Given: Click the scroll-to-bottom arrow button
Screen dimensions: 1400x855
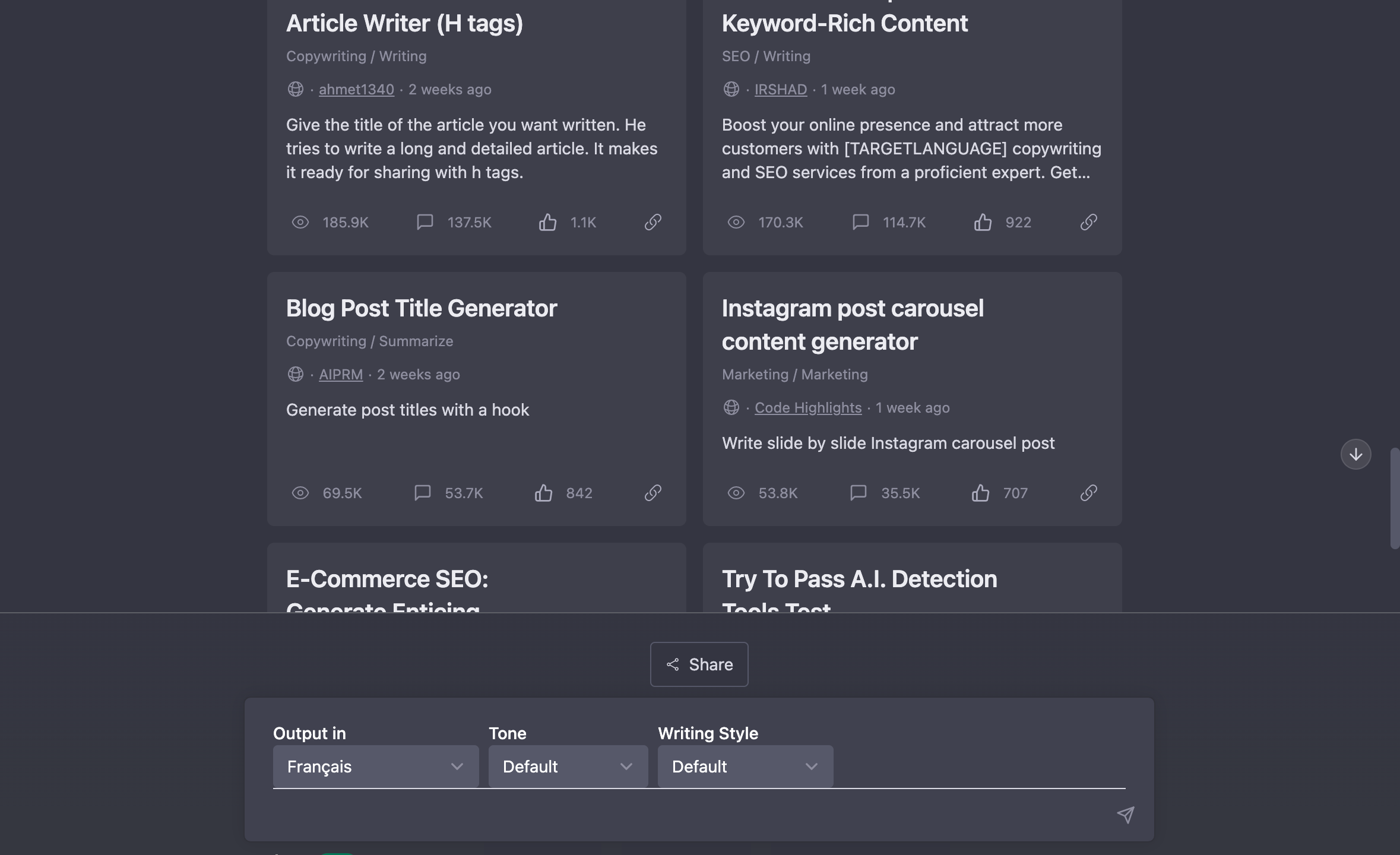Looking at the screenshot, I should point(1355,454).
